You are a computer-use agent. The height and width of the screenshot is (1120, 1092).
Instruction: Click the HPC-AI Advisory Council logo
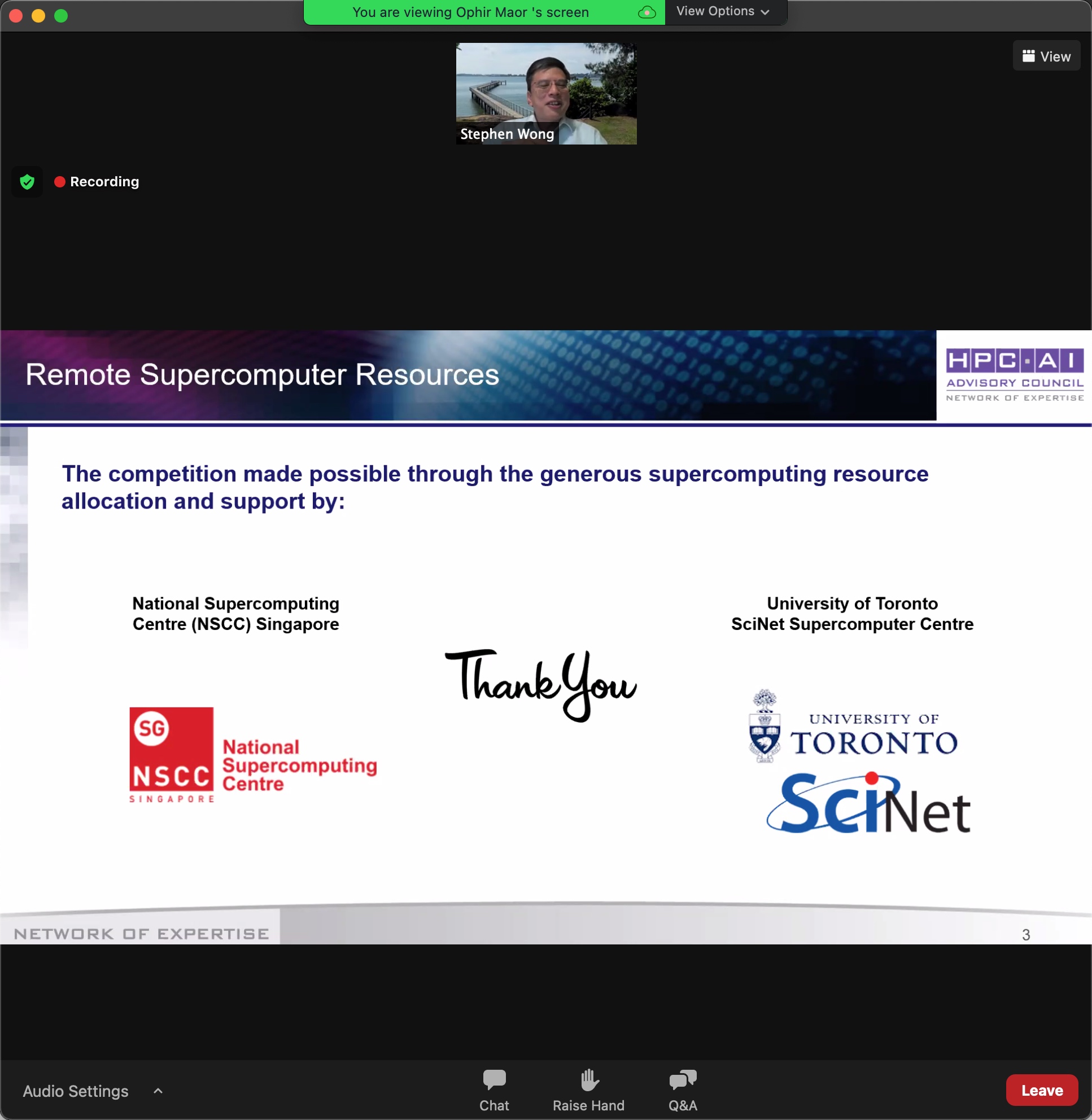(1014, 375)
